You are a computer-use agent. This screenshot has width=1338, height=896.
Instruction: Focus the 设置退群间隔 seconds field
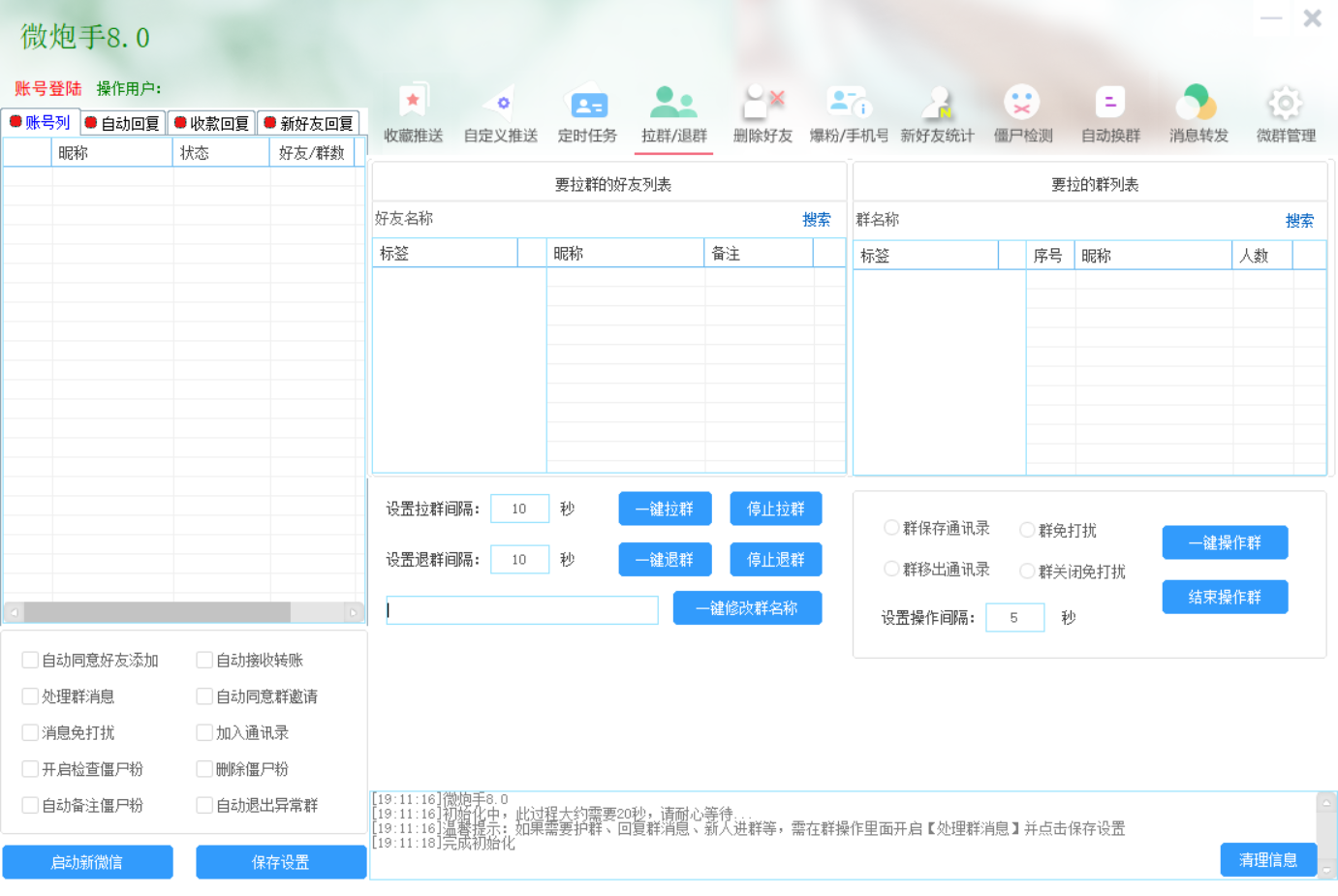click(x=519, y=559)
